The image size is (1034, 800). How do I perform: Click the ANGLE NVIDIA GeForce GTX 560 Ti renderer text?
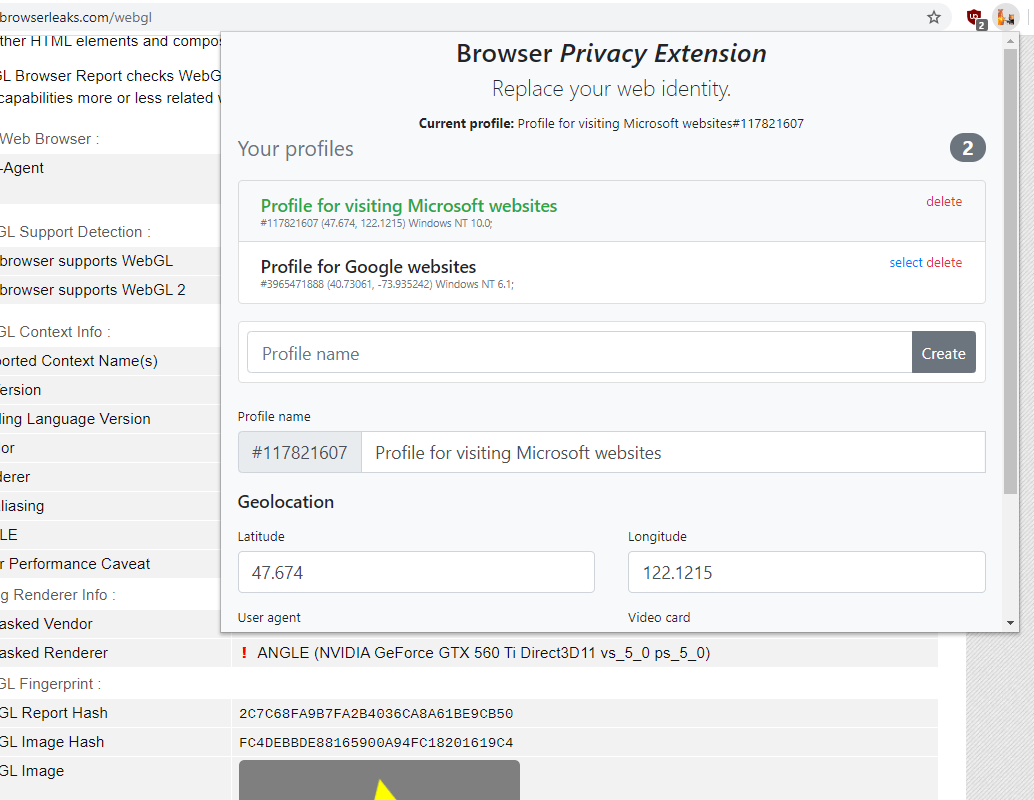[x=483, y=653]
